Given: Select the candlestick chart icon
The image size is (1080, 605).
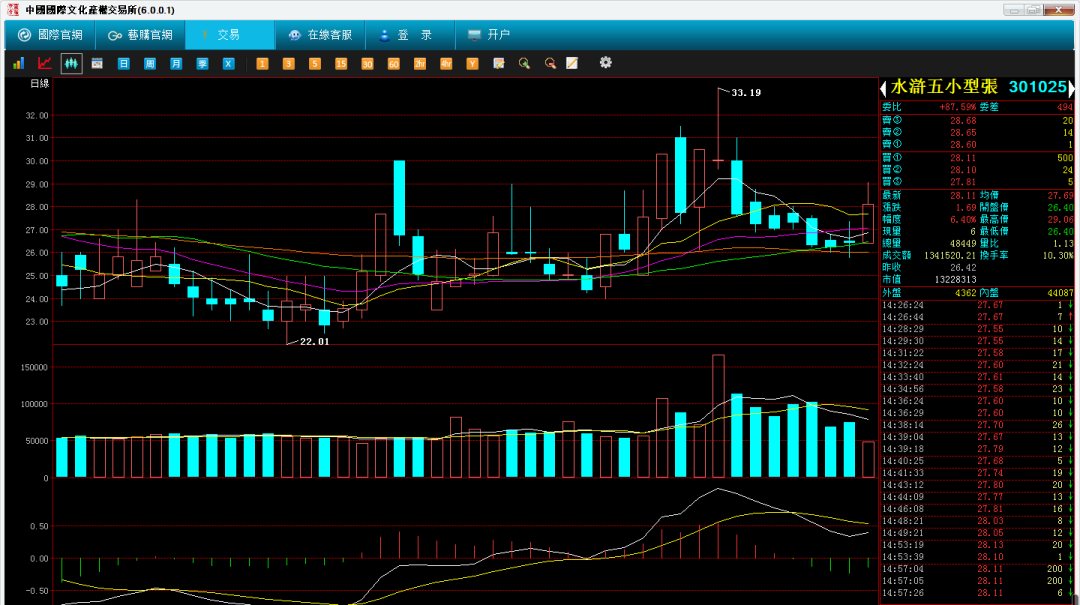Looking at the screenshot, I should click(x=71, y=63).
